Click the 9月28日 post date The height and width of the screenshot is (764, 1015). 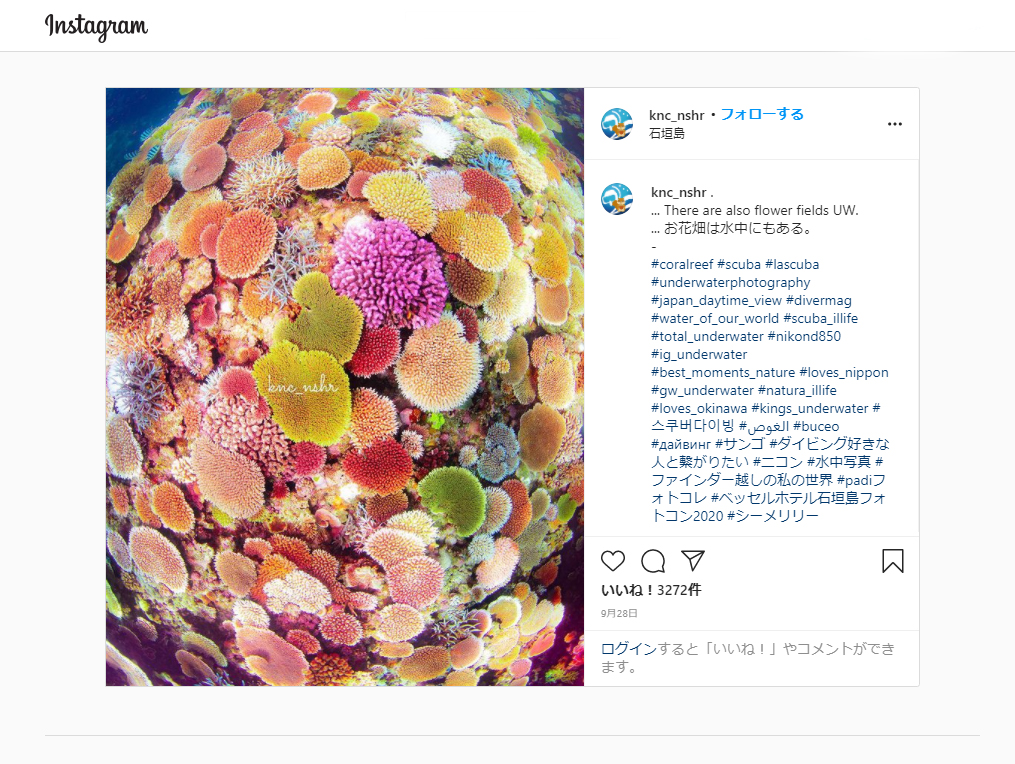tap(619, 613)
